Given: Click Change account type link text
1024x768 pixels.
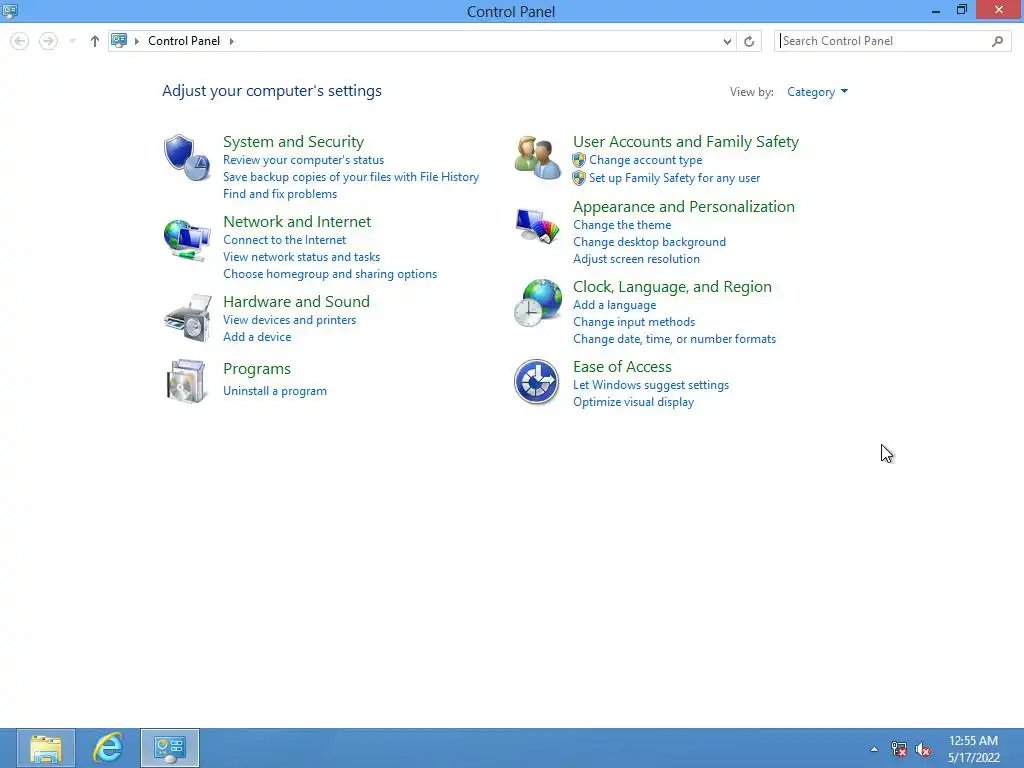Looking at the screenshot, I should tap(646, 160).
